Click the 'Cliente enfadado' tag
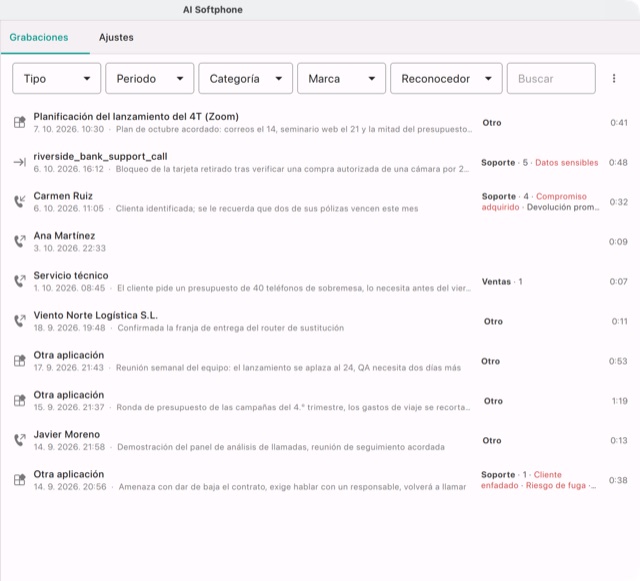The image size is (640, 581). click(x=521, y=480)
